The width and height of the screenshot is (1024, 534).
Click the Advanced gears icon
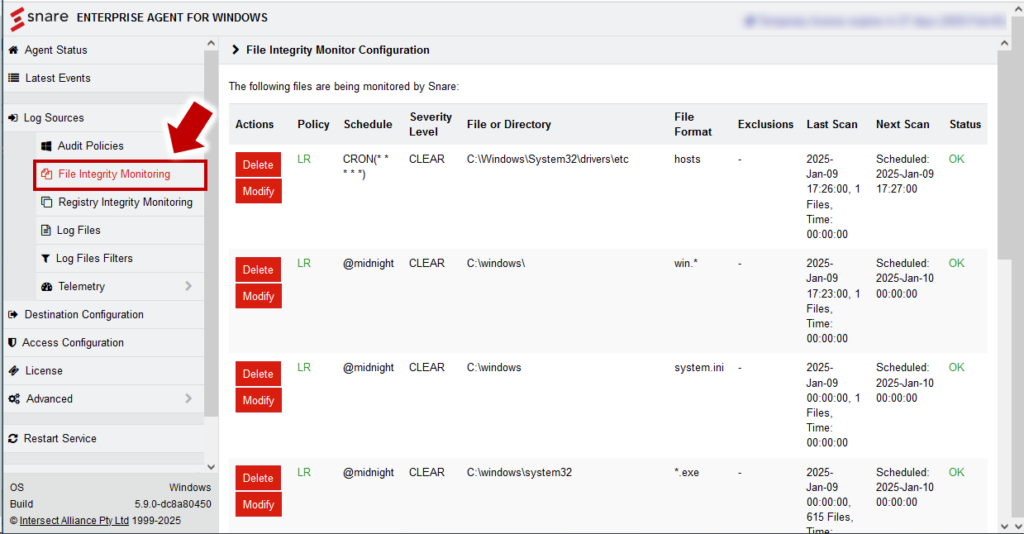pos(14,399)
